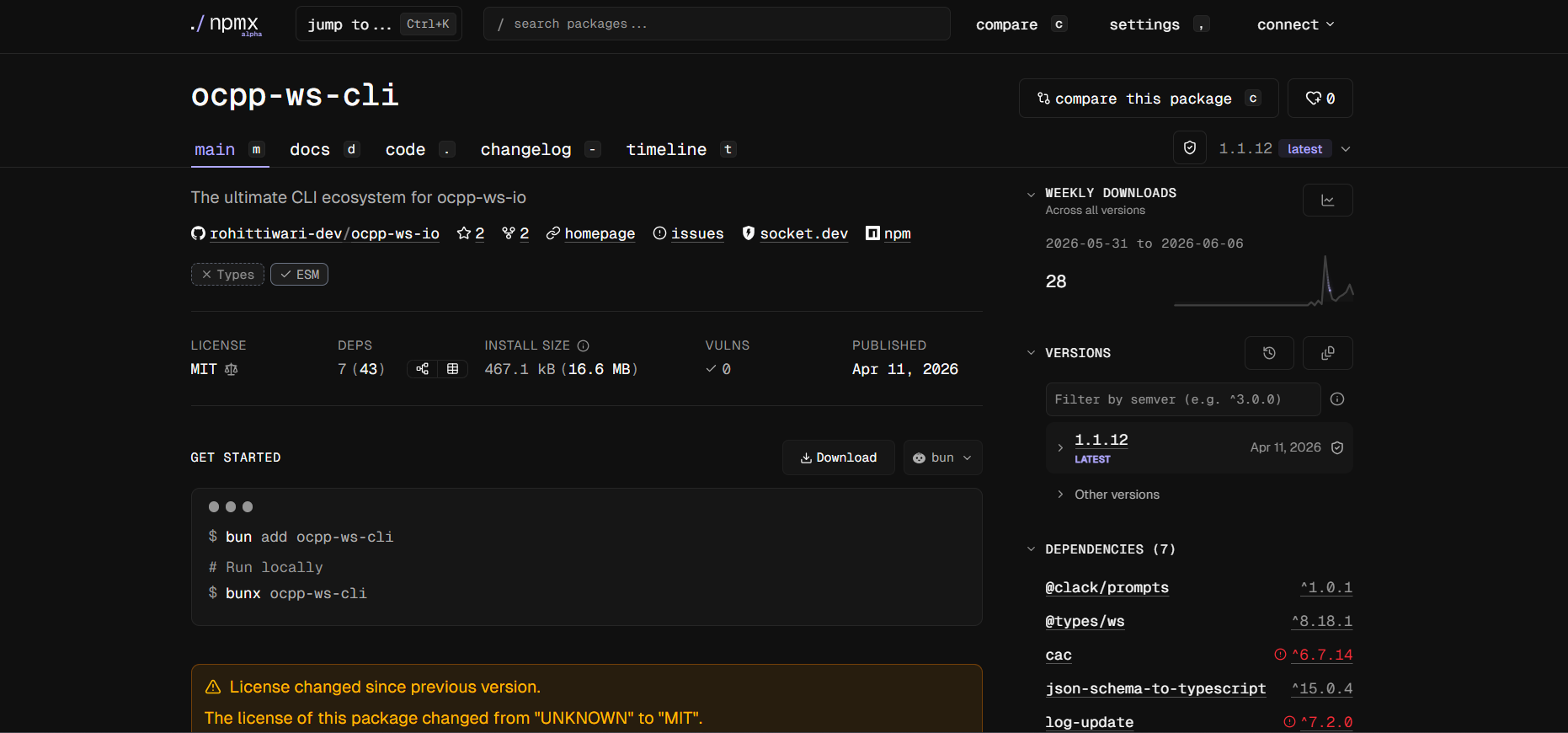Open the homepage link
The height and width of the screenshot is (733, 1568).
tap(600, 233)
